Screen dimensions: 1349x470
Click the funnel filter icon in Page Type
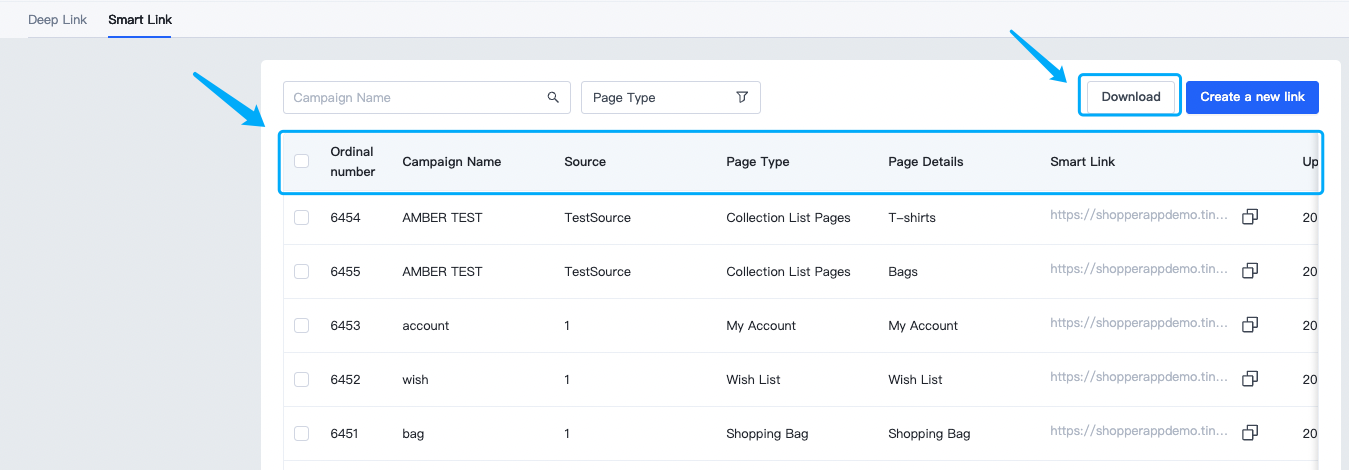click(x=742, y=97)
